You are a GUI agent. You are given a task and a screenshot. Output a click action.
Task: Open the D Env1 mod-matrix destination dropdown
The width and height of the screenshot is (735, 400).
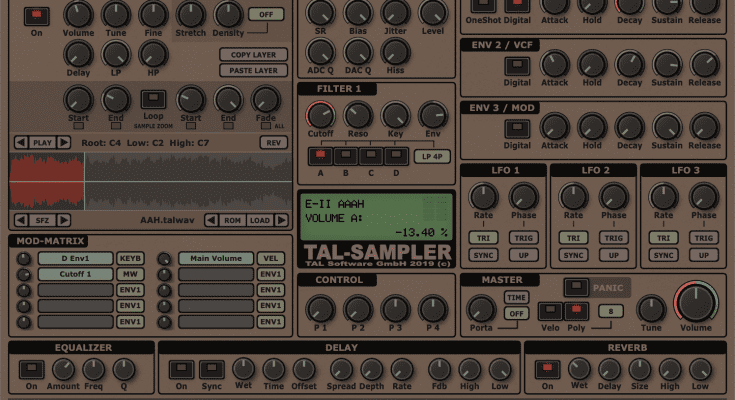click(x=75, y=258)
